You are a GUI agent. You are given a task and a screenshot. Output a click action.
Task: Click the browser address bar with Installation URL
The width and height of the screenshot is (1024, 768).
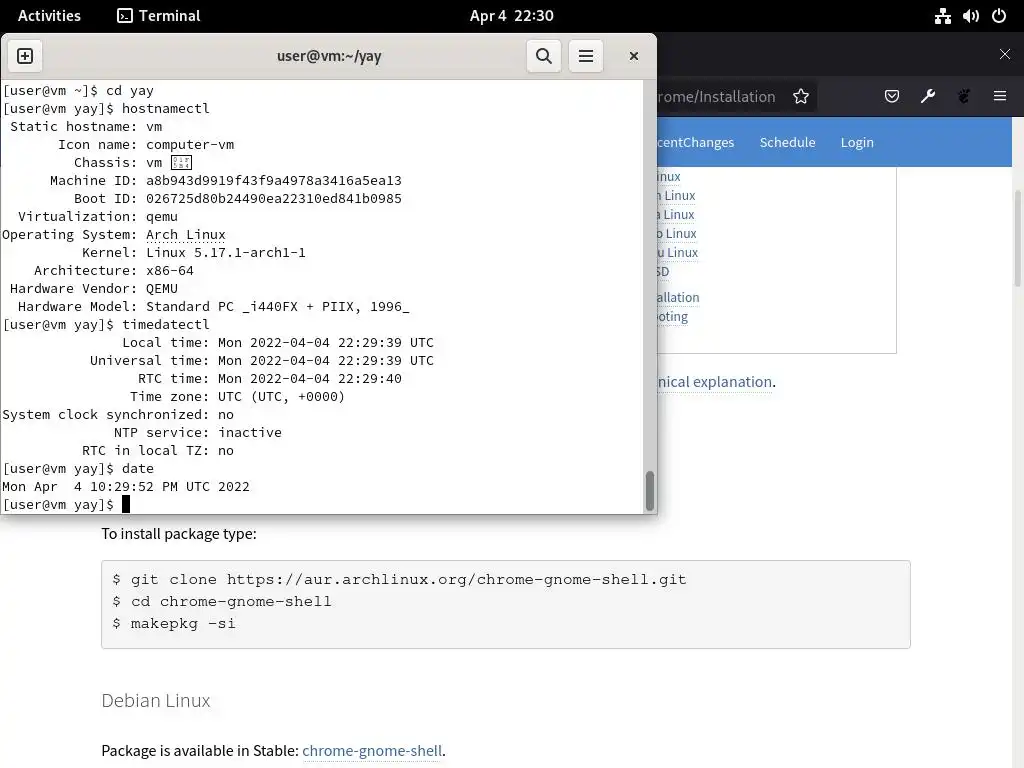(x=718, y=97)
